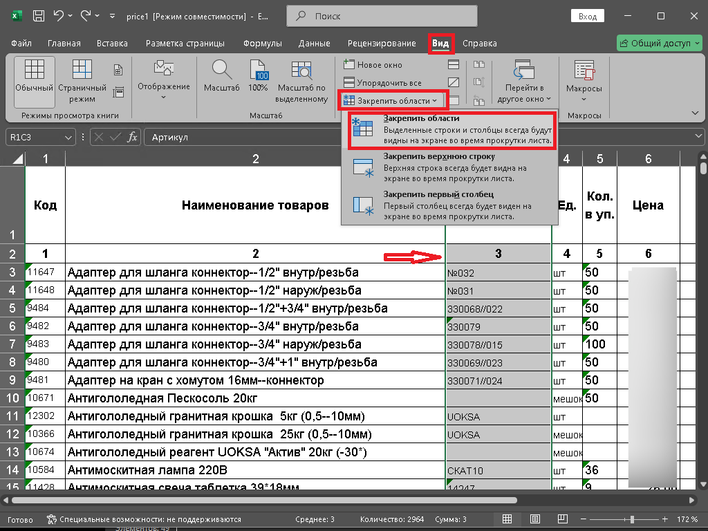This screenshot has width=708, height=531.
Task: Click the Скрыть (Hide window) icon
Action: (453, 82)
